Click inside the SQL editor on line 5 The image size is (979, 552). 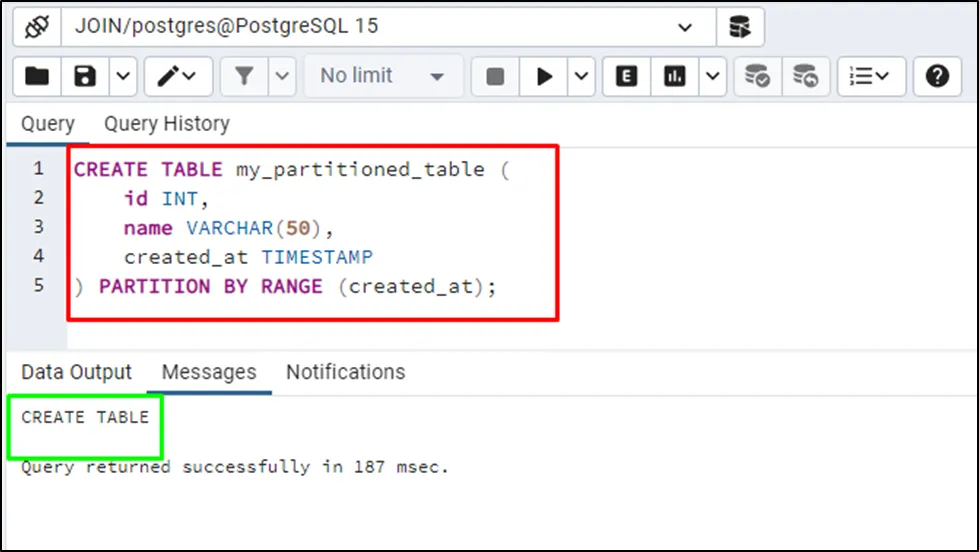point(298,286)
